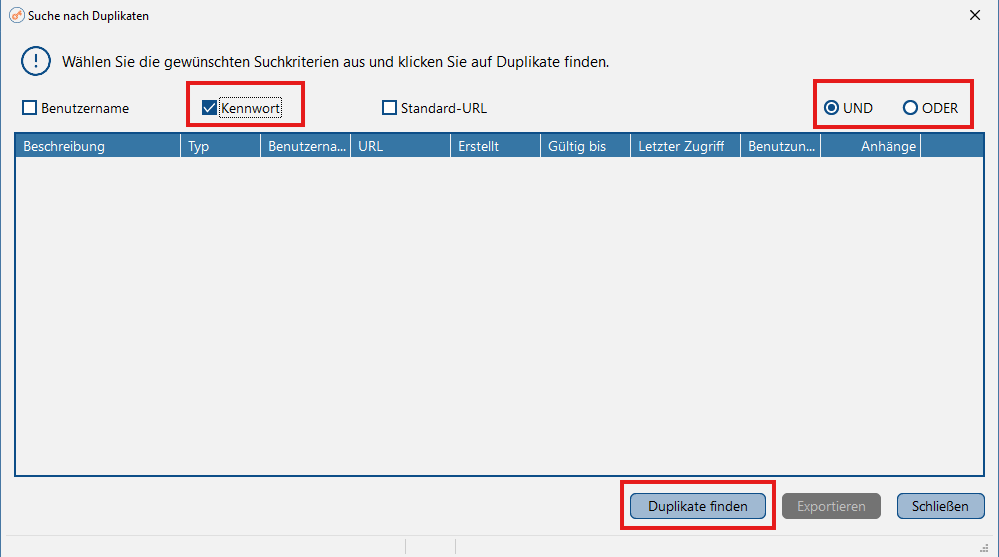
Task: Sort by Anhänge column header
Action: tap(870, 146)
